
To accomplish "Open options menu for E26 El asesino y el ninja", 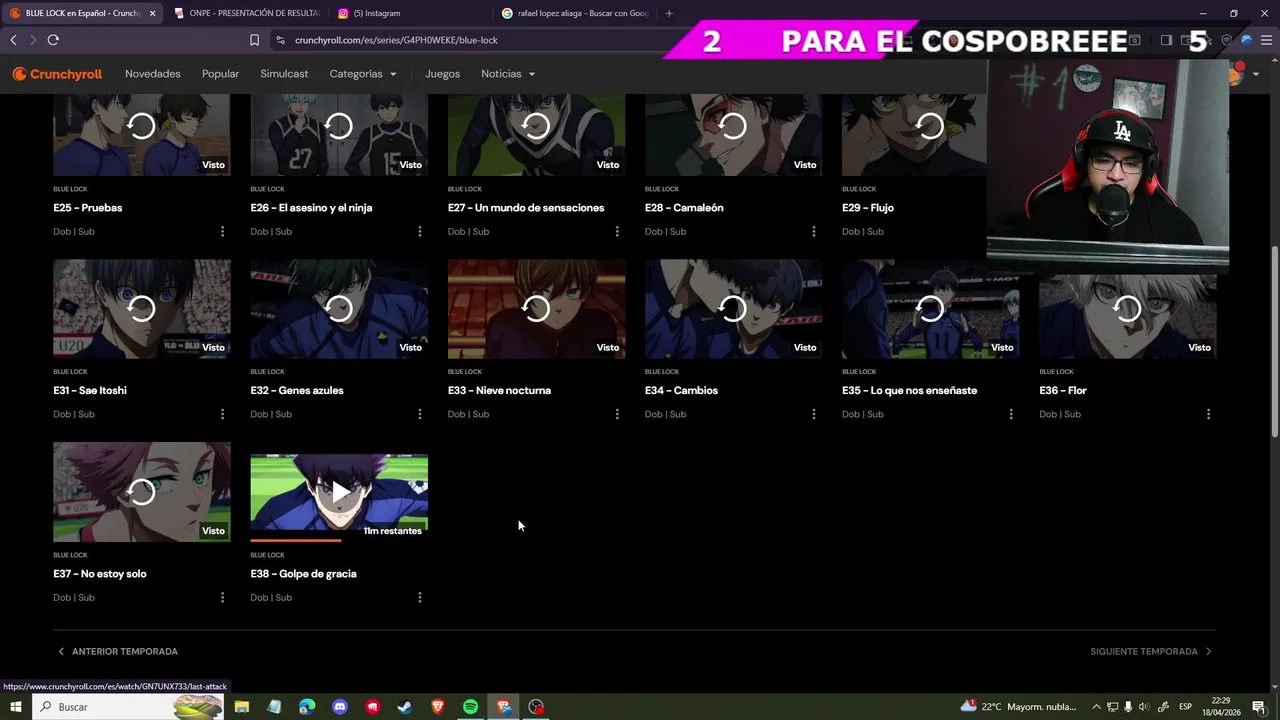I will tap(419, 231).
